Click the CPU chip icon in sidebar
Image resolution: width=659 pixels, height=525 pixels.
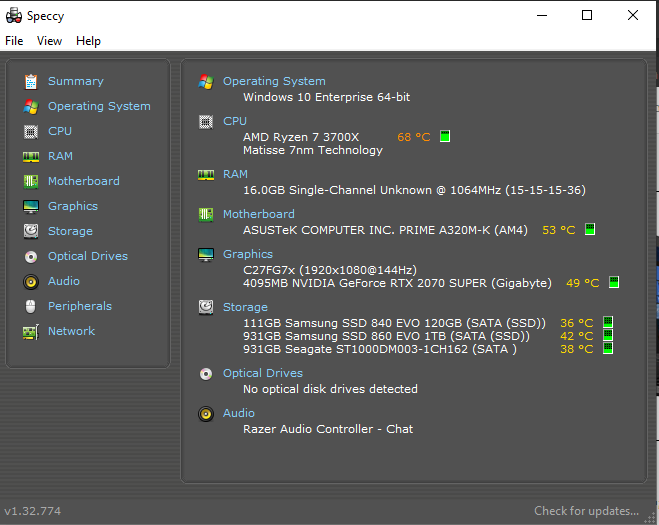31,132
